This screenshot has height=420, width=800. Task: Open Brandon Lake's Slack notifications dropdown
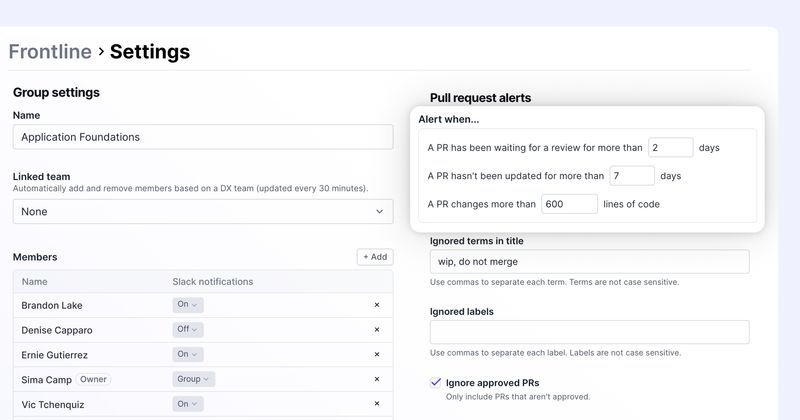(x=187, y=304)
